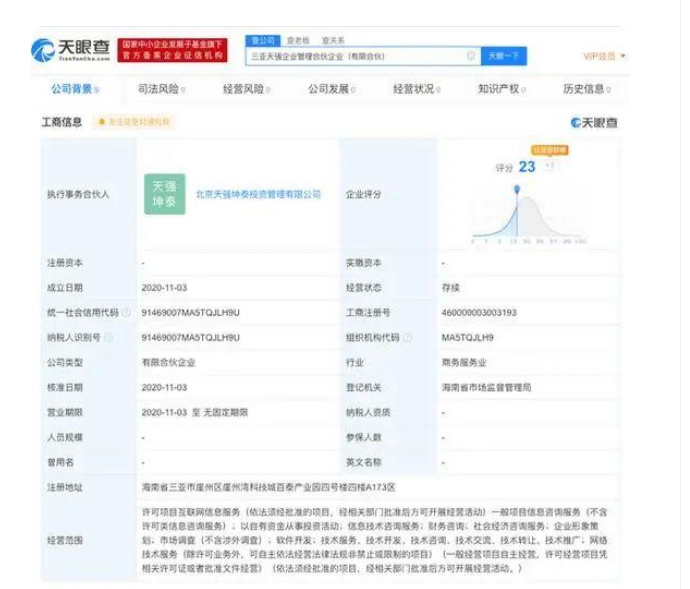This screenshot has width=690, height=589.
Task: Click the 经营范围 description paragraph
Action: tap(374, 540)
